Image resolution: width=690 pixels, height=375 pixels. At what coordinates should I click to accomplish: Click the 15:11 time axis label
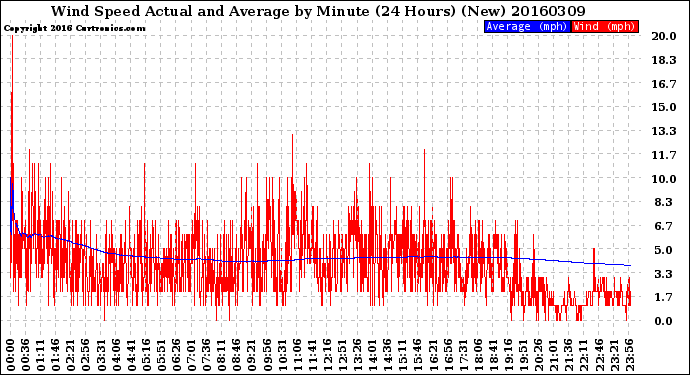pyautogui.click(x=402, y=355)
